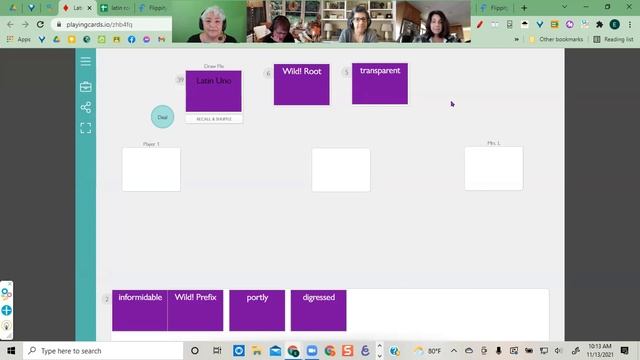
Task: Reload the playingcards.io page
Action: (x=40, y=24)
